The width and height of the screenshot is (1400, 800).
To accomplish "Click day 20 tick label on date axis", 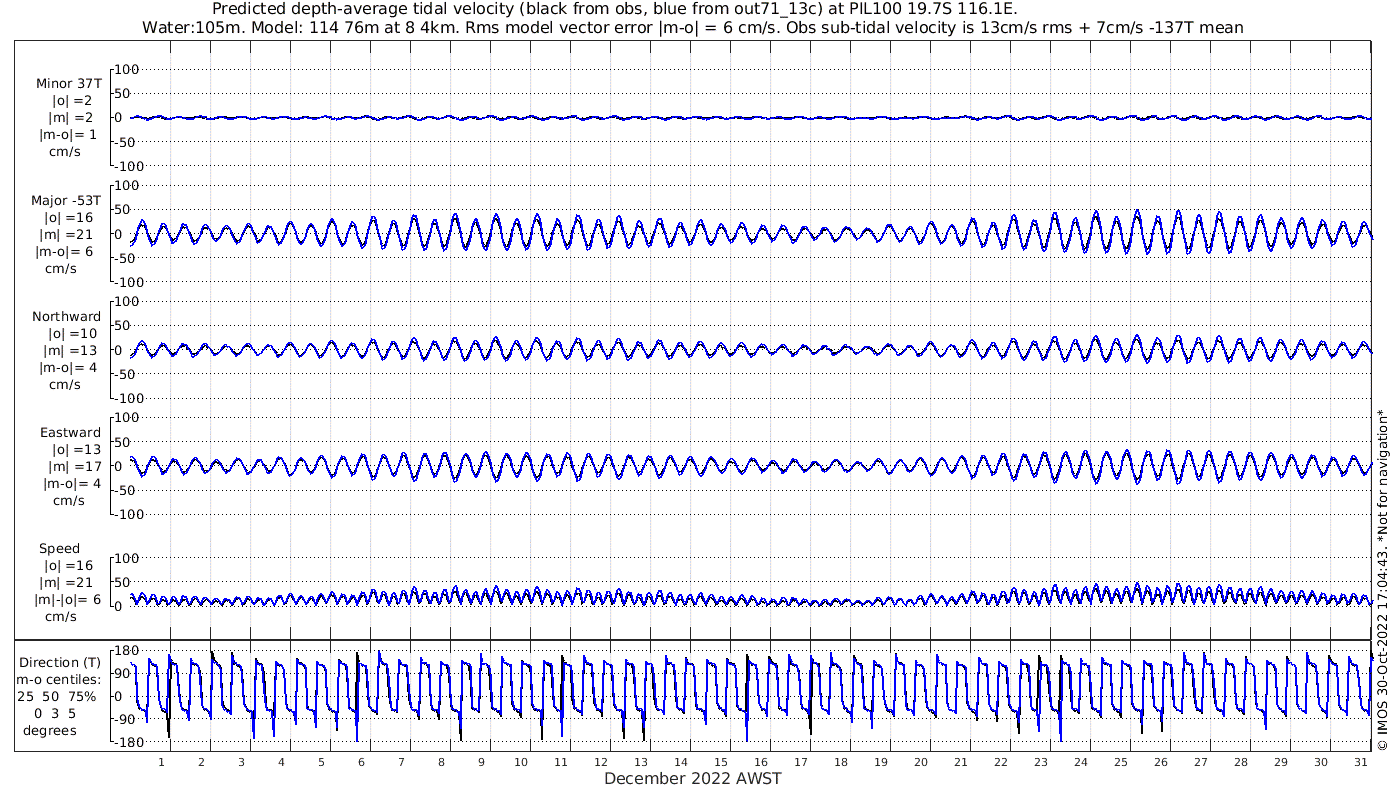I will [x=921, y=762].
